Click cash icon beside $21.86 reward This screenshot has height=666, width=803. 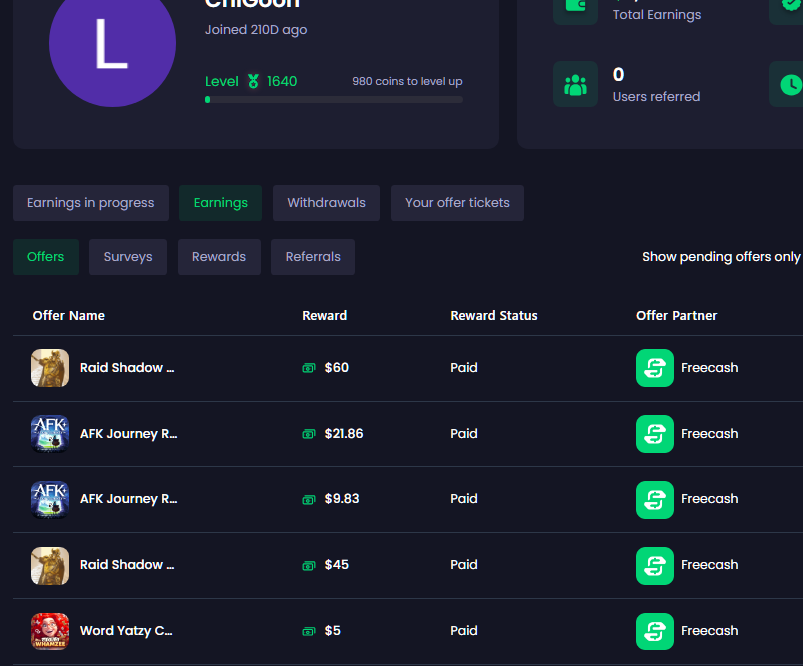pos(309,434)
